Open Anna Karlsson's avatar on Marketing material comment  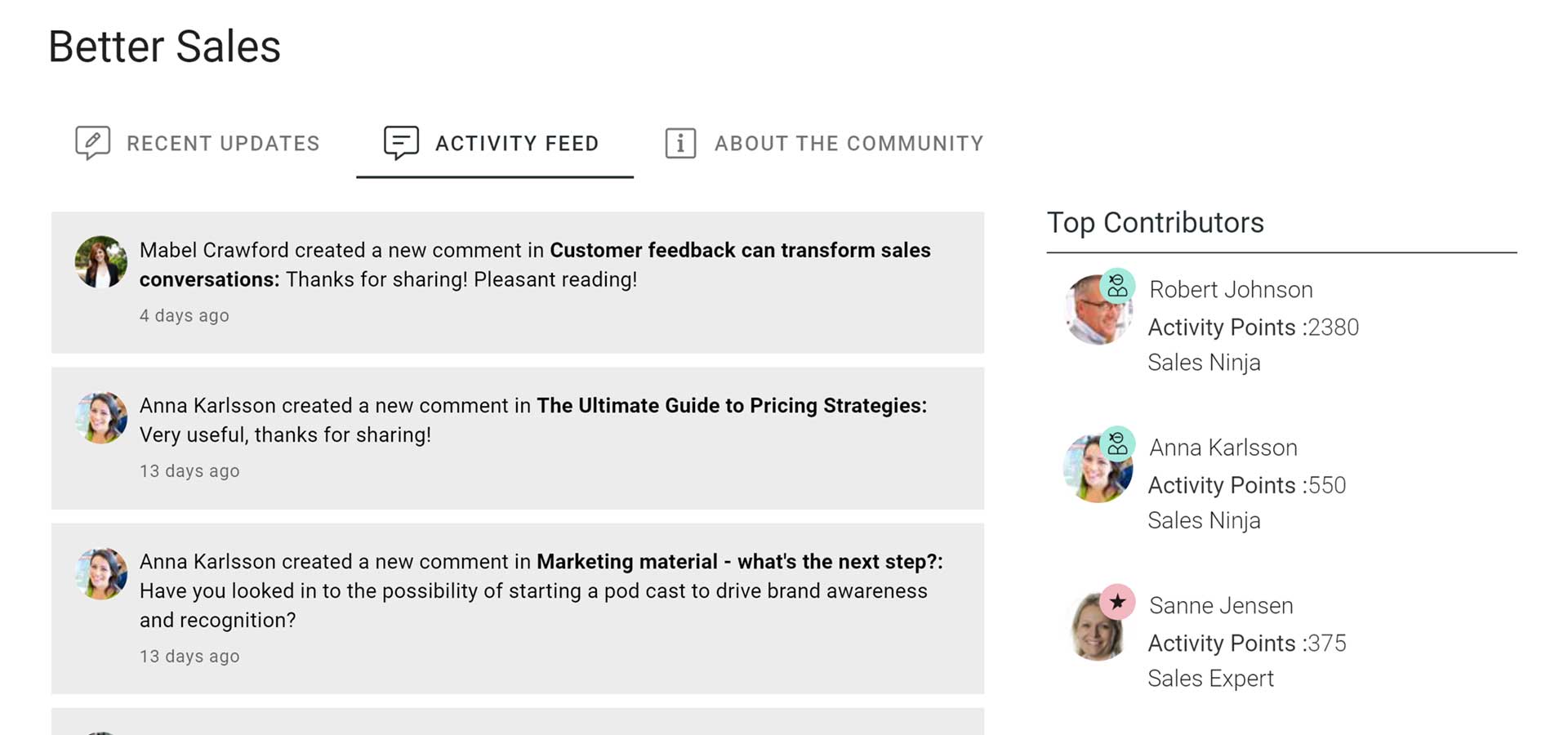101,573
